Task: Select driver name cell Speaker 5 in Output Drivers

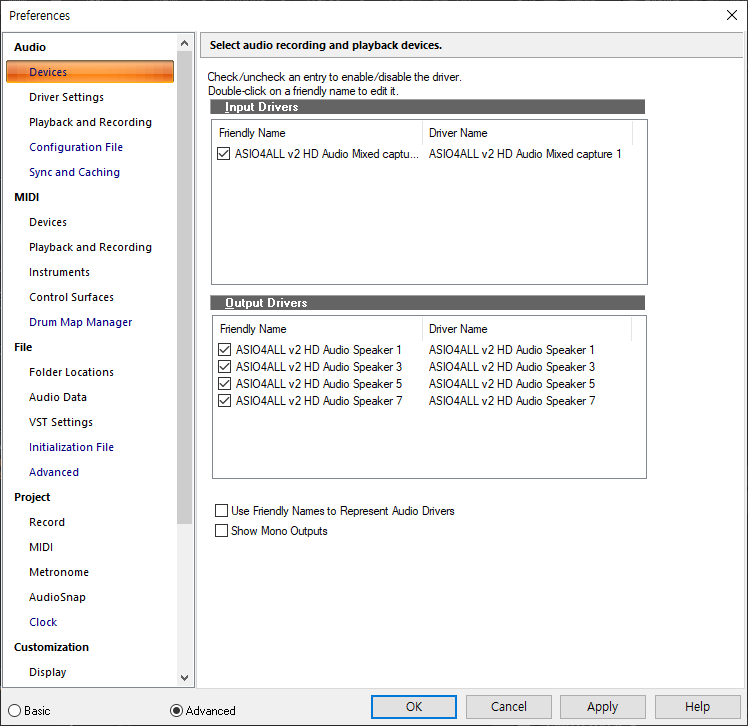Action: (512, 384)
